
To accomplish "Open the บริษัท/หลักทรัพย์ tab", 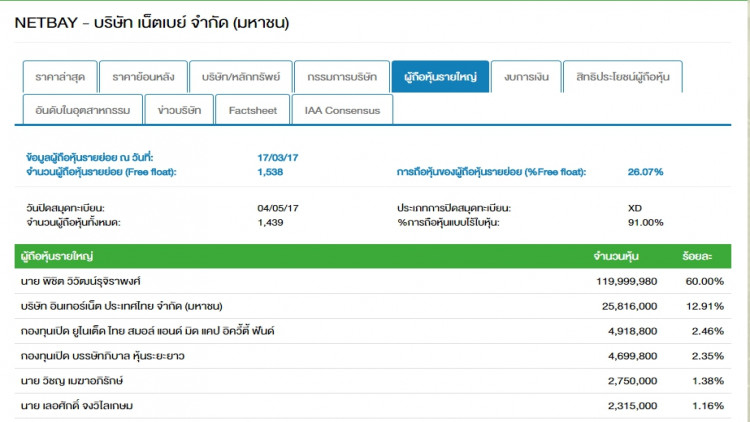I will (241, 77).
